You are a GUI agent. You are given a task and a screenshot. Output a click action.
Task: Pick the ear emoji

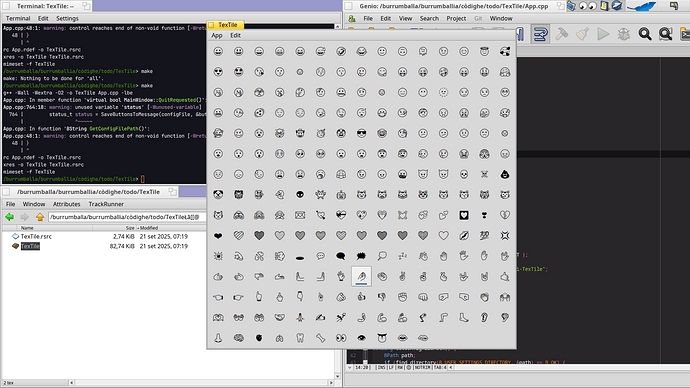click(x=484, y=317)
